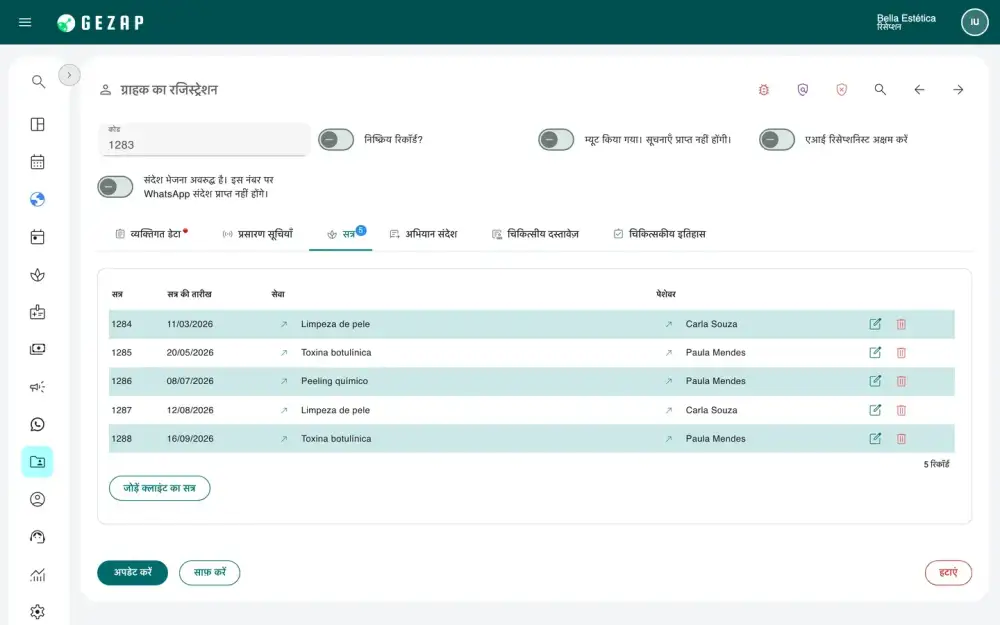1000x625 pixels.
Task: Go to next record arrow
Action: point(958,90)
